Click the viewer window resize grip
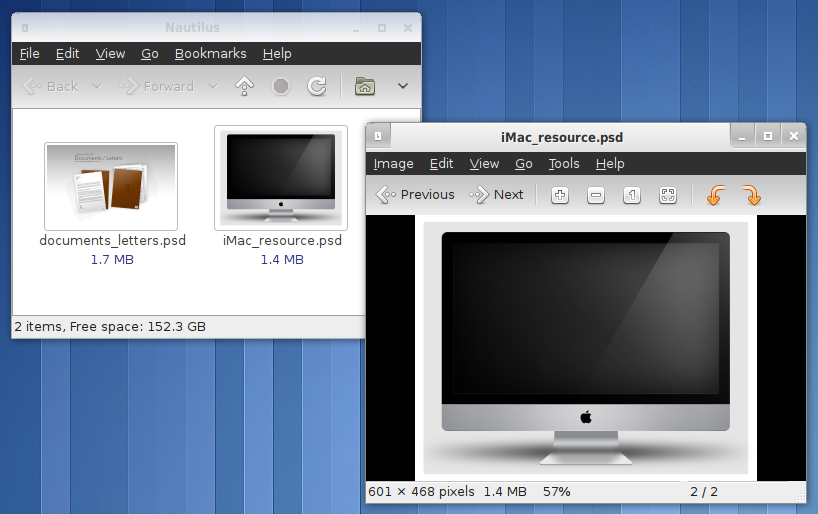818x514 pixels. coord(800,496)
